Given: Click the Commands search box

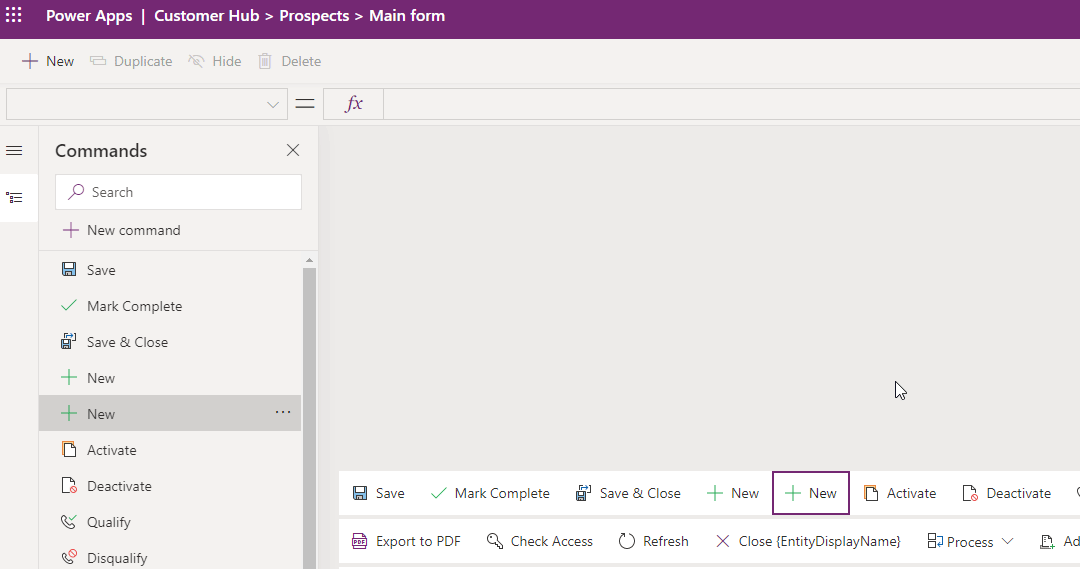Looking at the screenshot, I should click(x=178, y=192).
